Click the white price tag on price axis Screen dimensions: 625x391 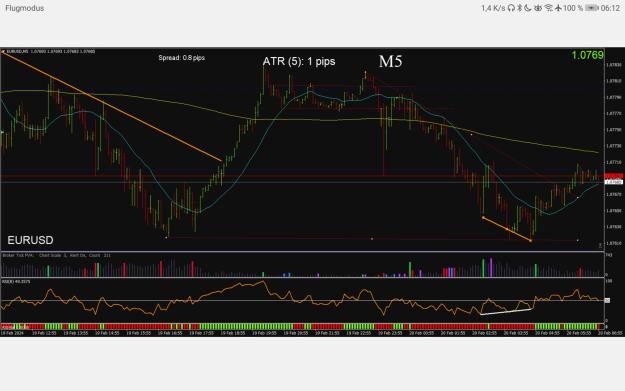pyautogui.click(x=613, y=182)
